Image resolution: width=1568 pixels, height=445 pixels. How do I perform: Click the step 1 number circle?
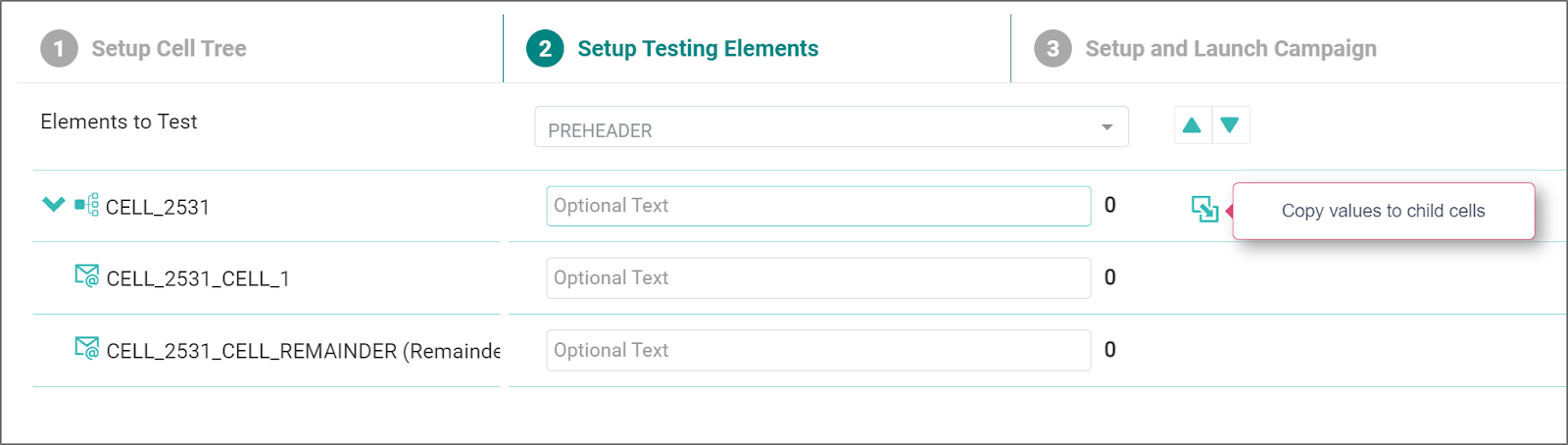click(59, 49)
